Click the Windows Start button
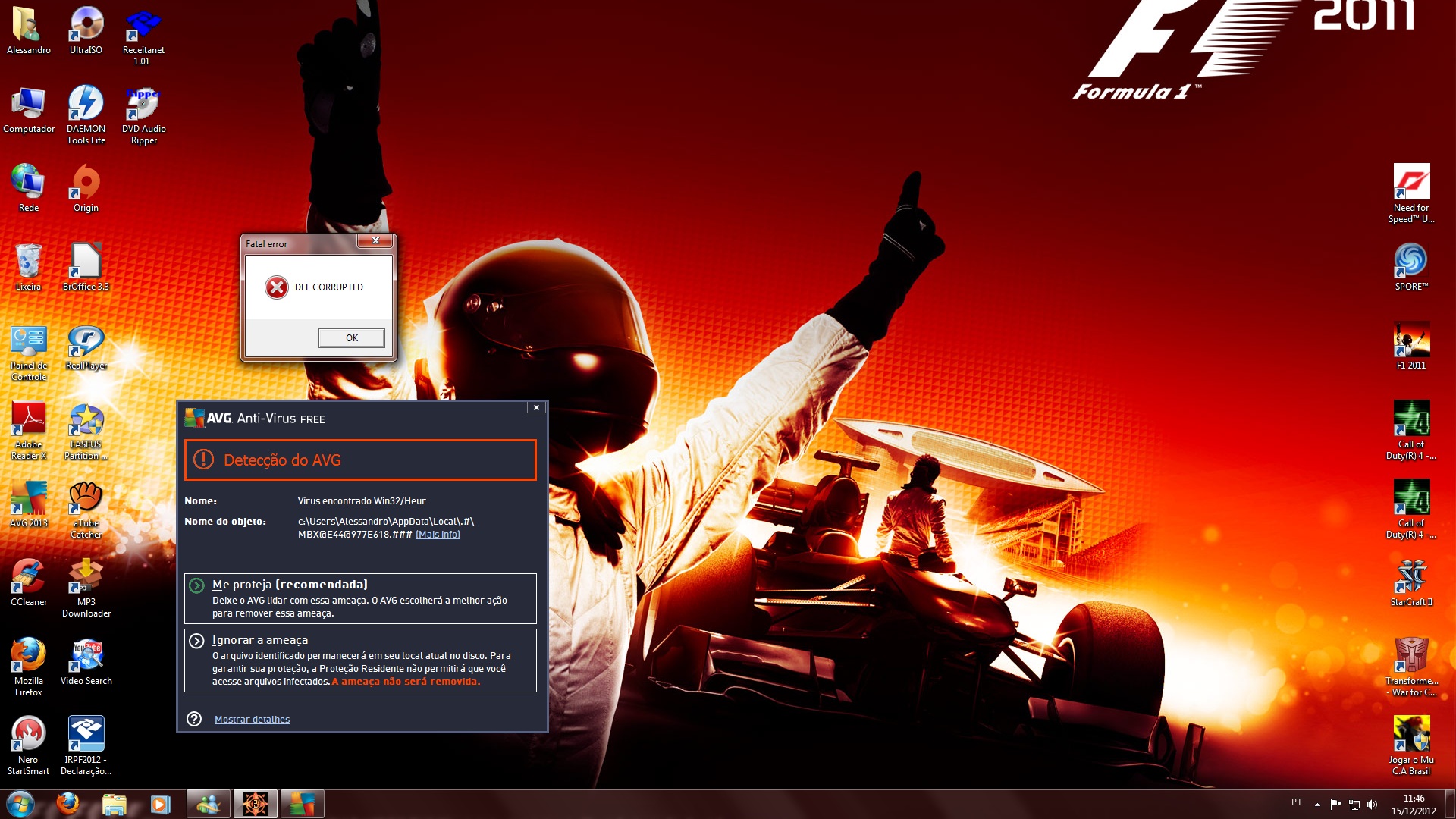 click(20, 804)
